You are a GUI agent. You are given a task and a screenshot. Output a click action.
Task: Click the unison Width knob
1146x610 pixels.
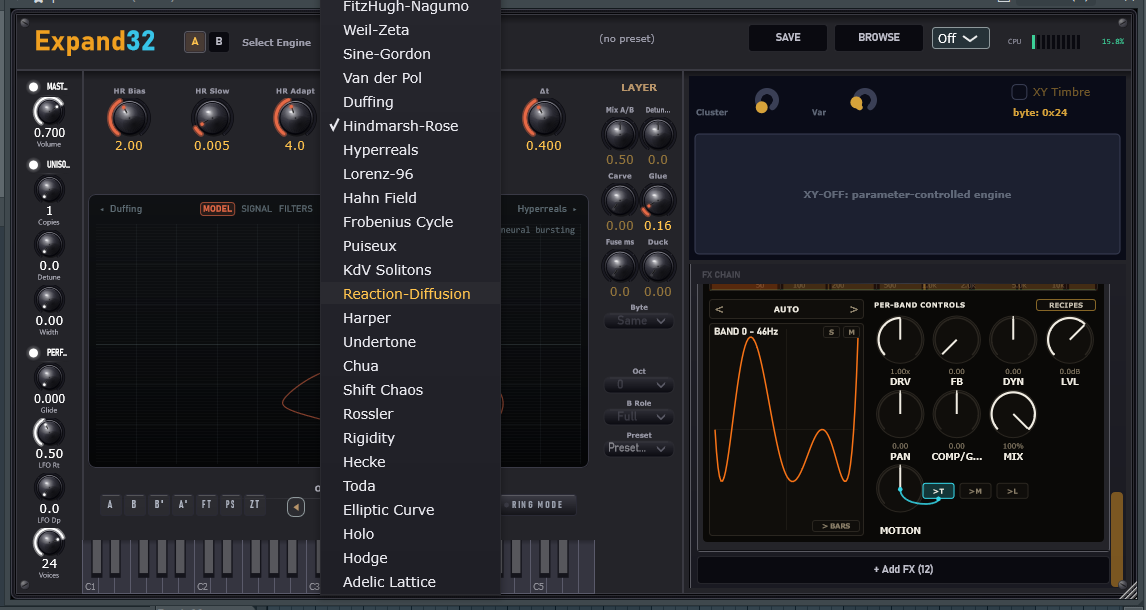[49, 300]
